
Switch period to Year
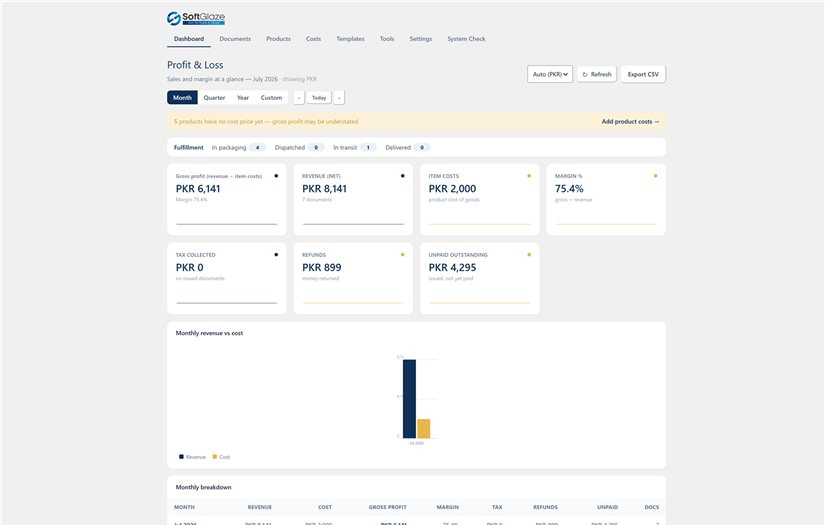point(243,97)
